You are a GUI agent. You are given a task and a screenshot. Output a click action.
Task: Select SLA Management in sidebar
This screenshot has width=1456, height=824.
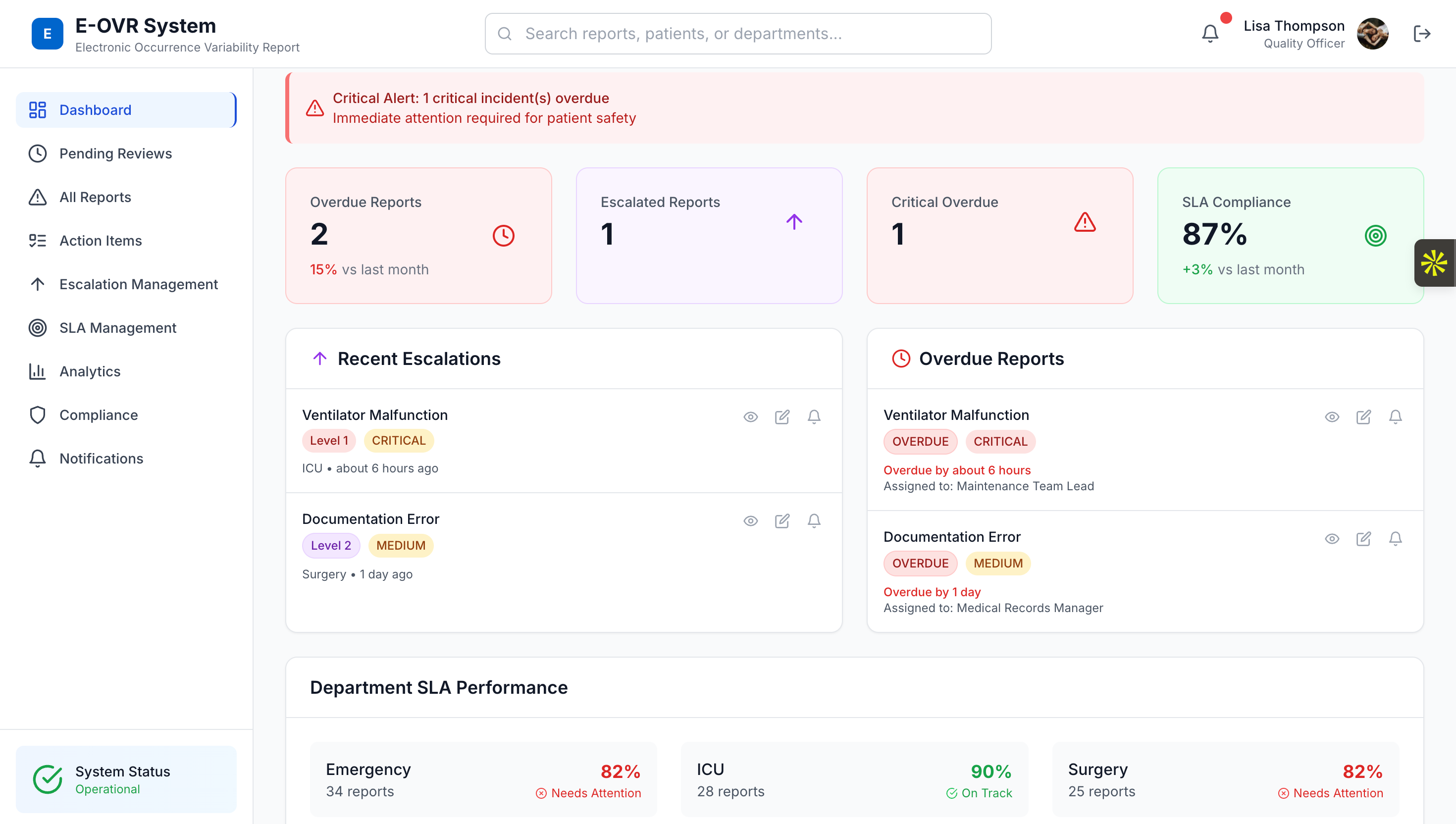[x=118, y=328]
